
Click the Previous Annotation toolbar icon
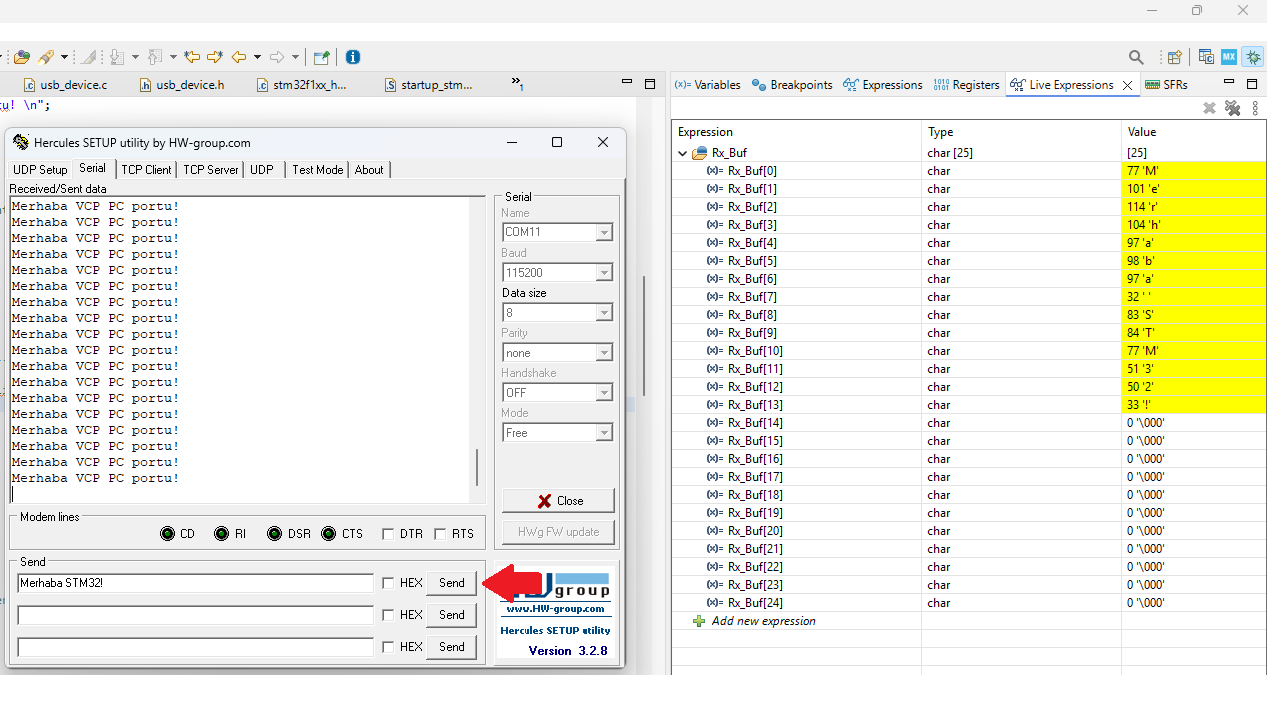click(x=156, y=57)
